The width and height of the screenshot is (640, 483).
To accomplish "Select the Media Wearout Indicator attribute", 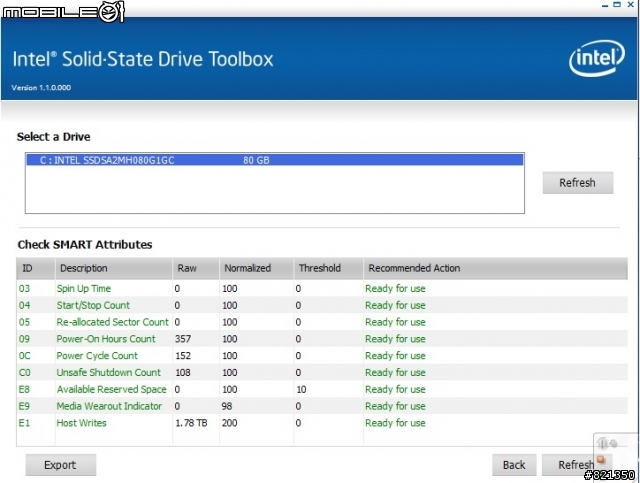I will (x=322, y=406).
